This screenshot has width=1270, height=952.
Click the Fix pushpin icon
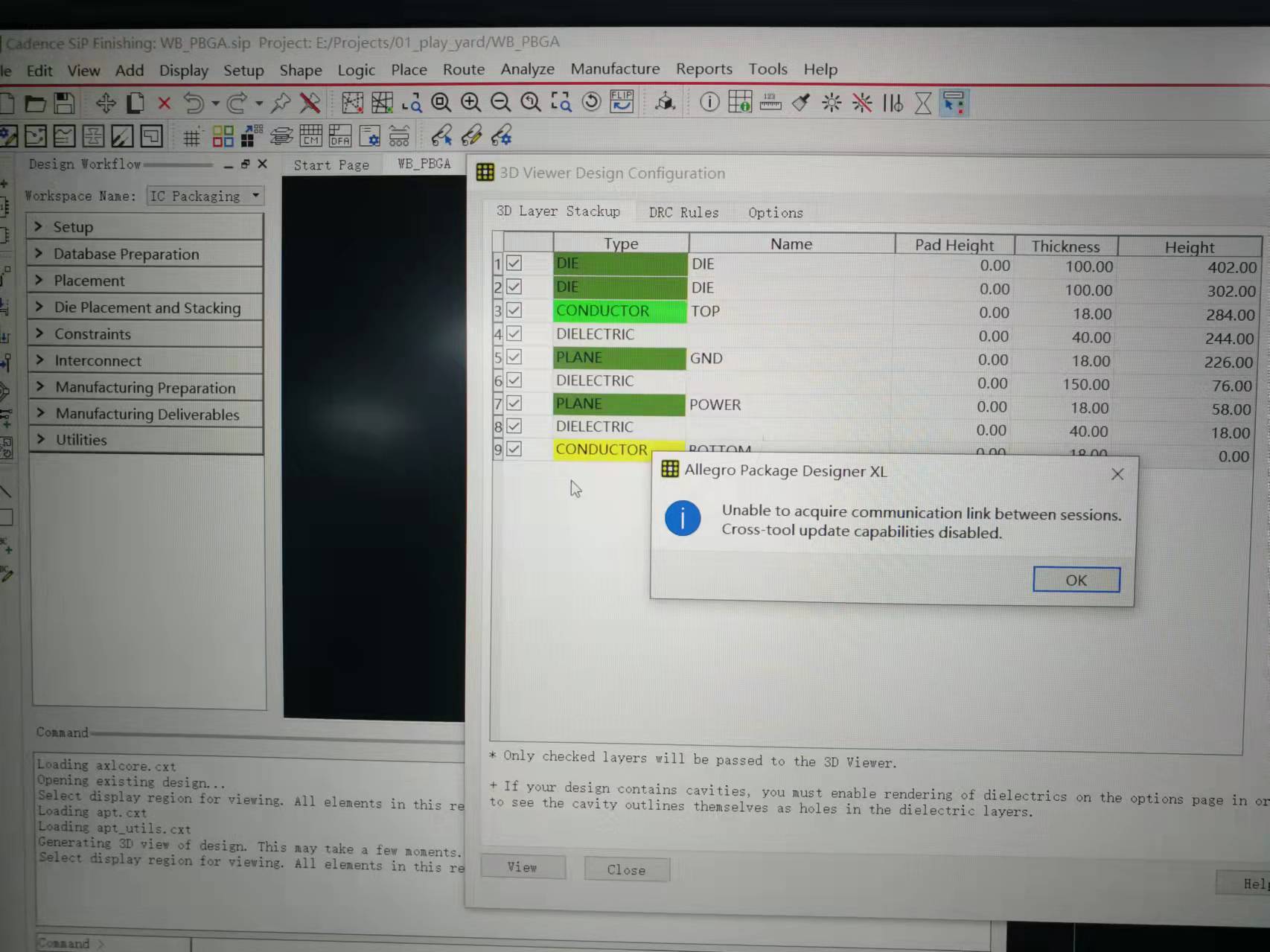pos(281,103)
